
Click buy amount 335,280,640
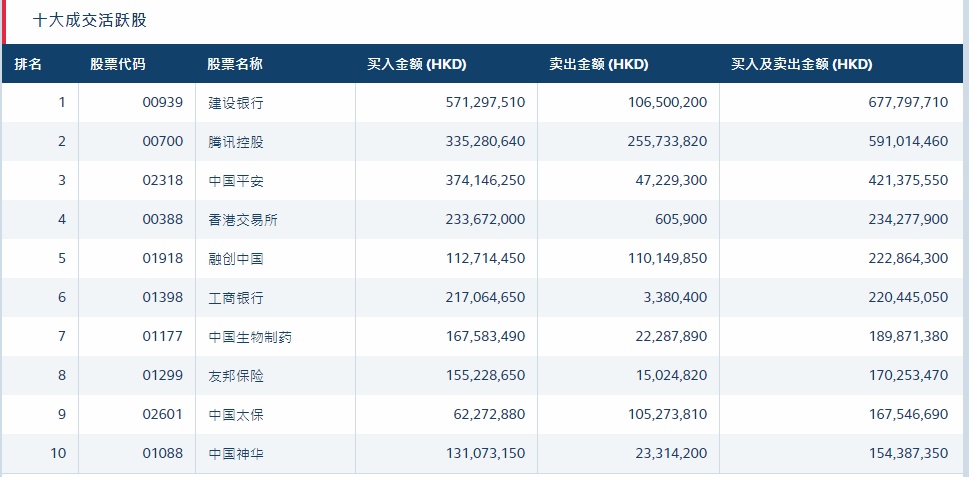[485, 141]
